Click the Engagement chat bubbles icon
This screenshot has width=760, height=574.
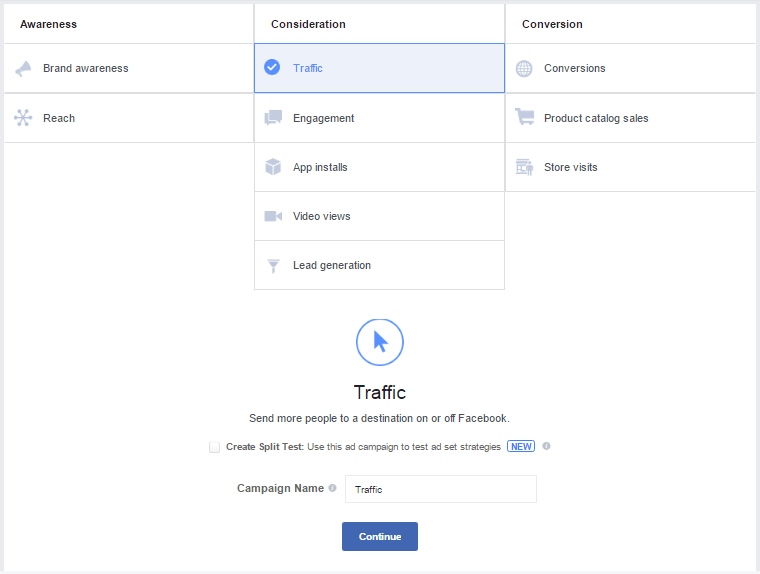click(x=273, y=118)
